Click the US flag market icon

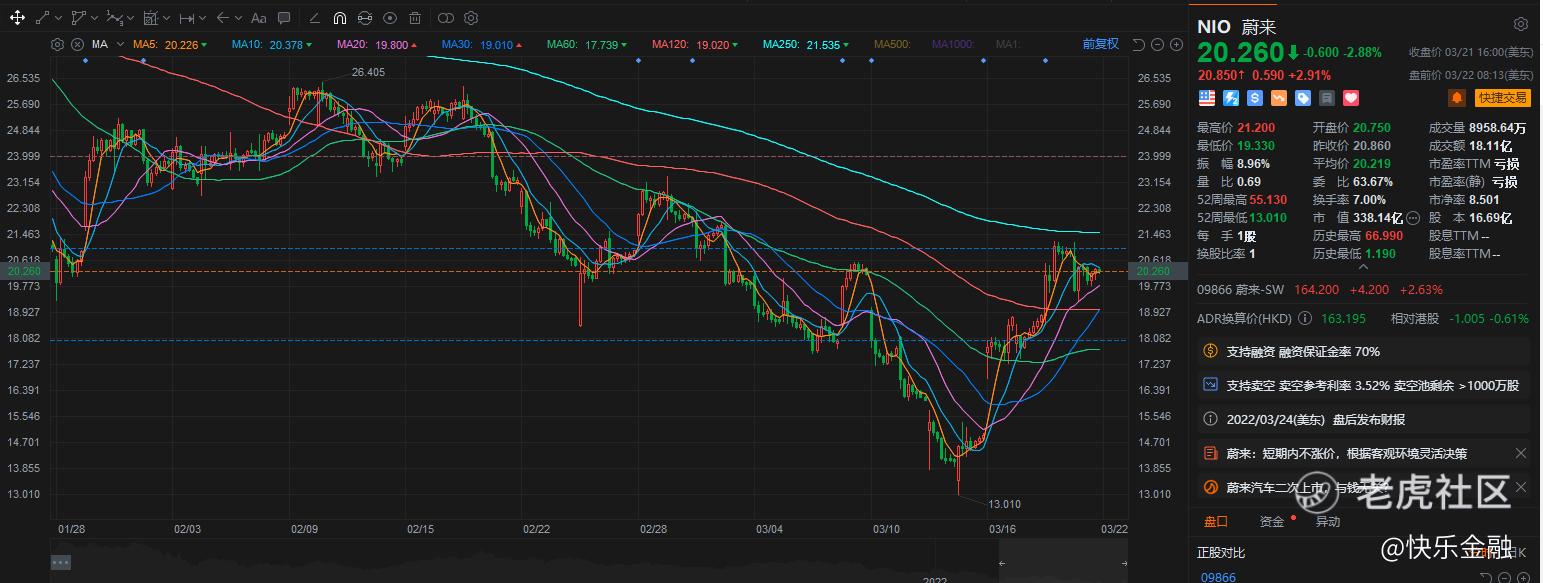(x=1206, y=98)
